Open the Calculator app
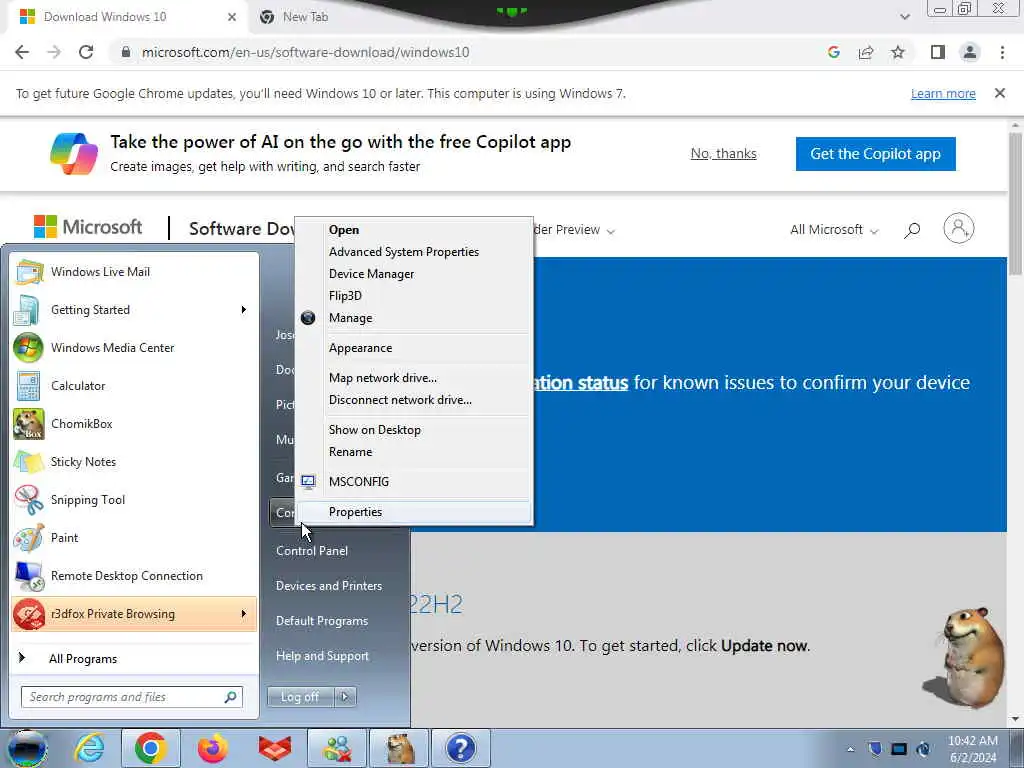 (x=135, y=385)
